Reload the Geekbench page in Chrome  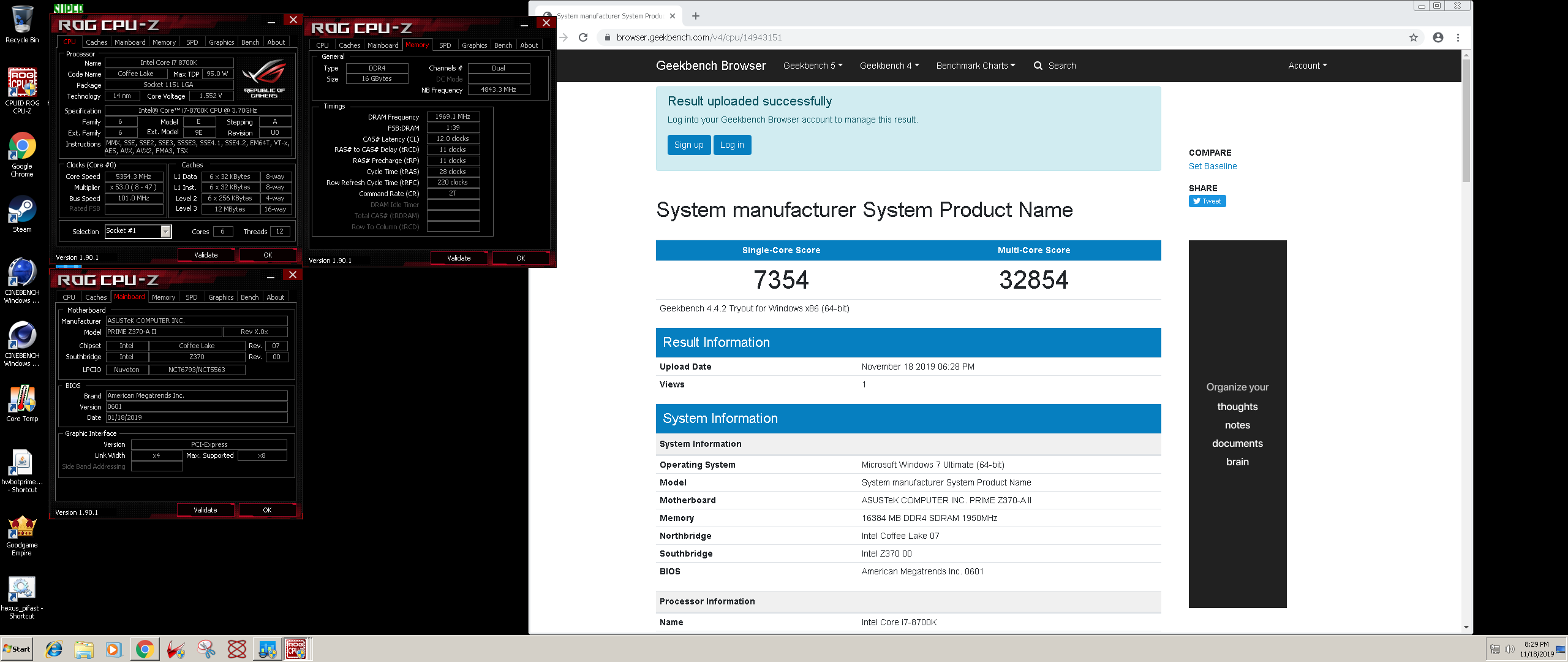coord(583,37)
